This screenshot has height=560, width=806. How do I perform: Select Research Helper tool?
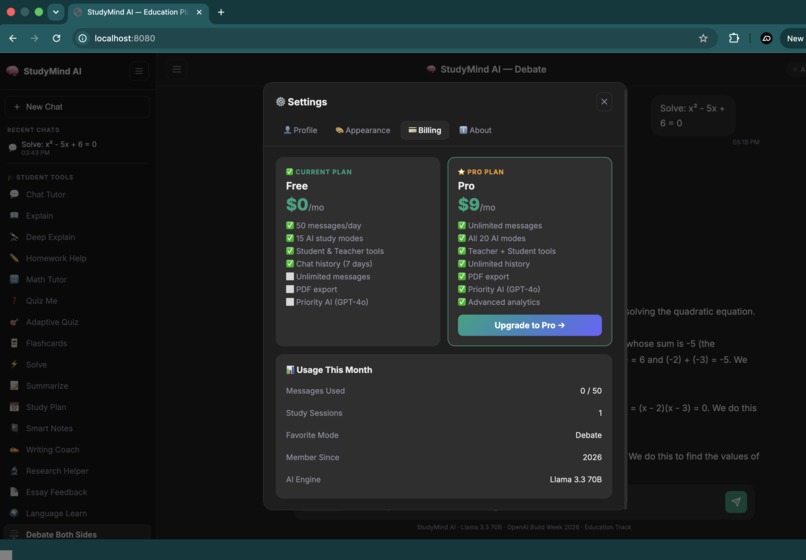[x=77, y=471]
